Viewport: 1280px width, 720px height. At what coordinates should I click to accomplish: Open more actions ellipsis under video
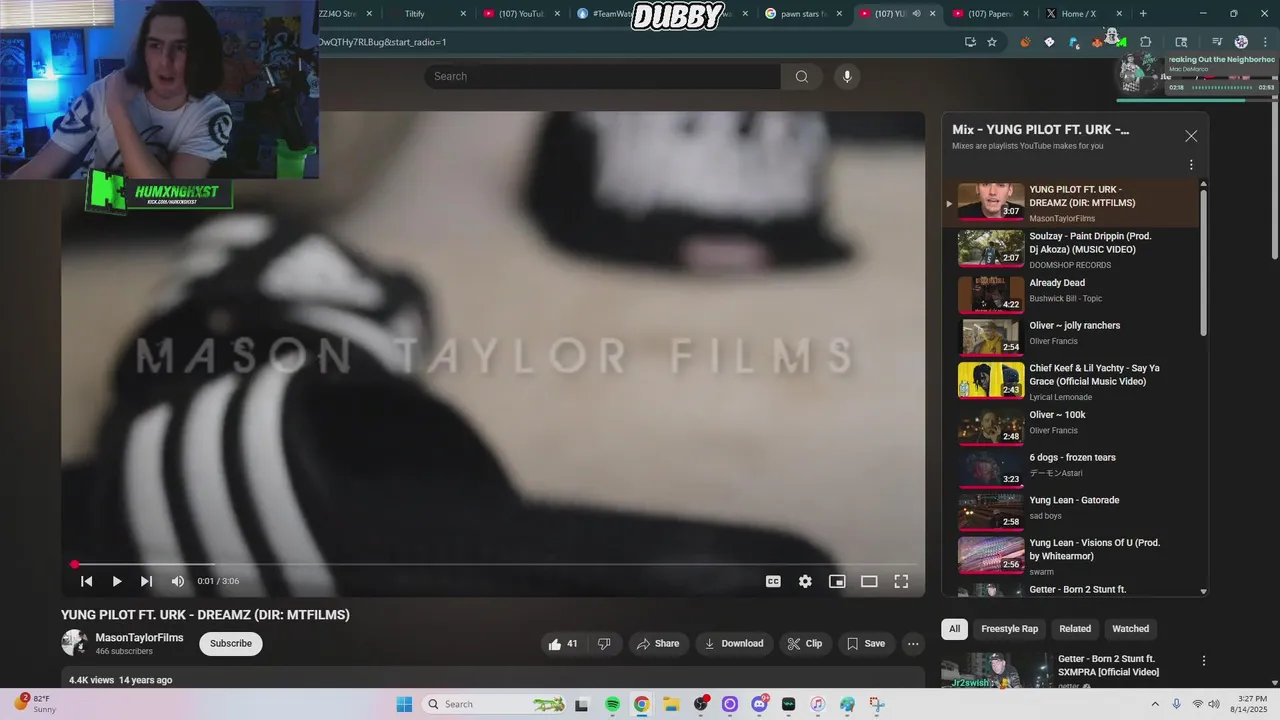pyautogui.click(x=913, y=644)
